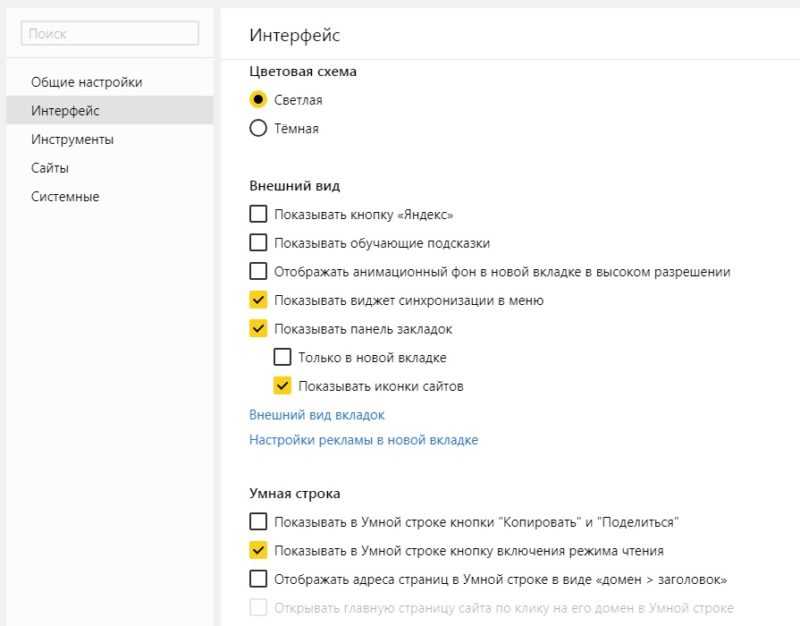Uncheck Показывать иконки сайтов
The image size is (800, 626).
coord(282,386)
